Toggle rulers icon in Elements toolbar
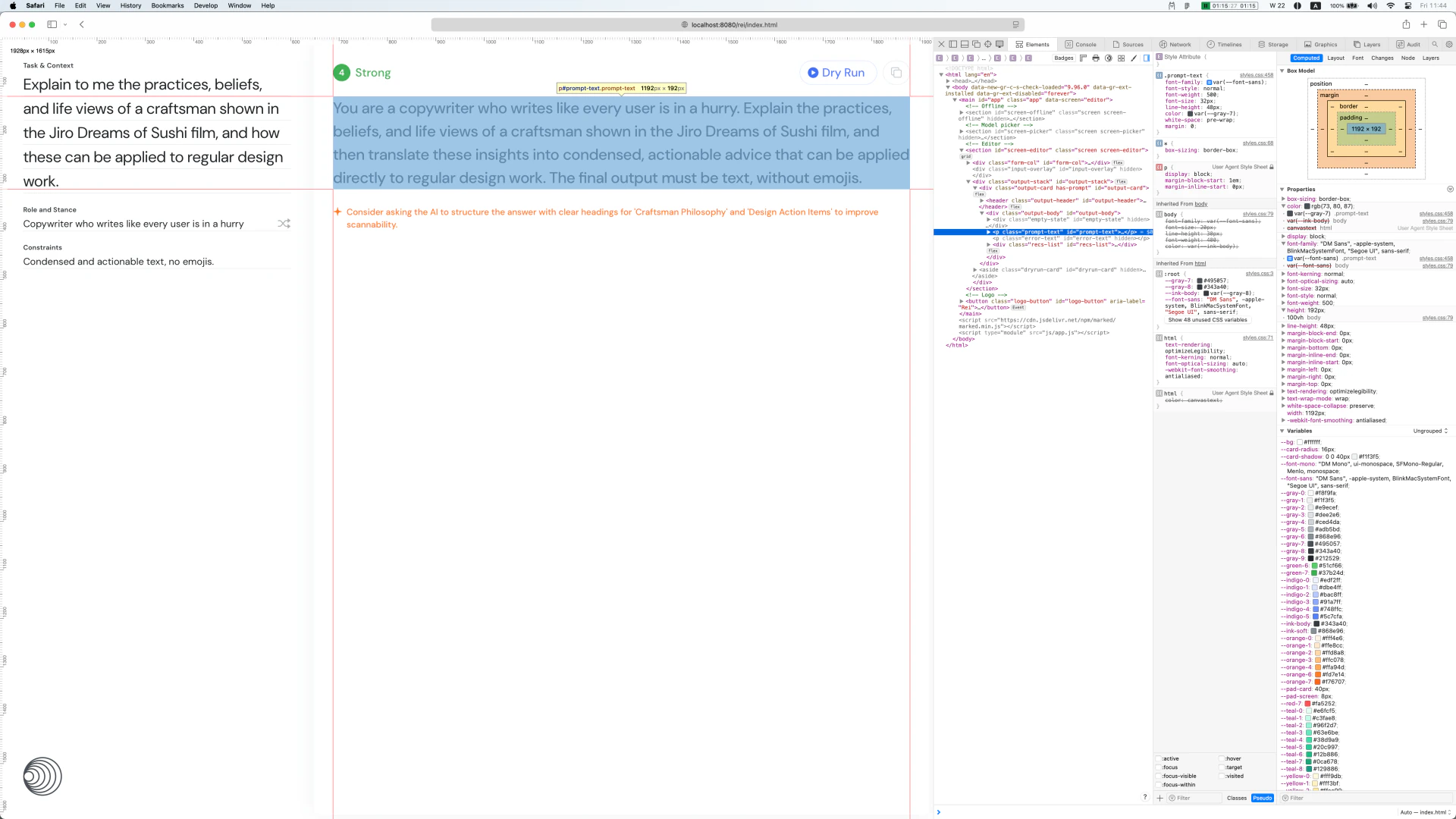The height and width of the screenshot is (819, 1456). pyautogui.click(x=1083, y=58)
